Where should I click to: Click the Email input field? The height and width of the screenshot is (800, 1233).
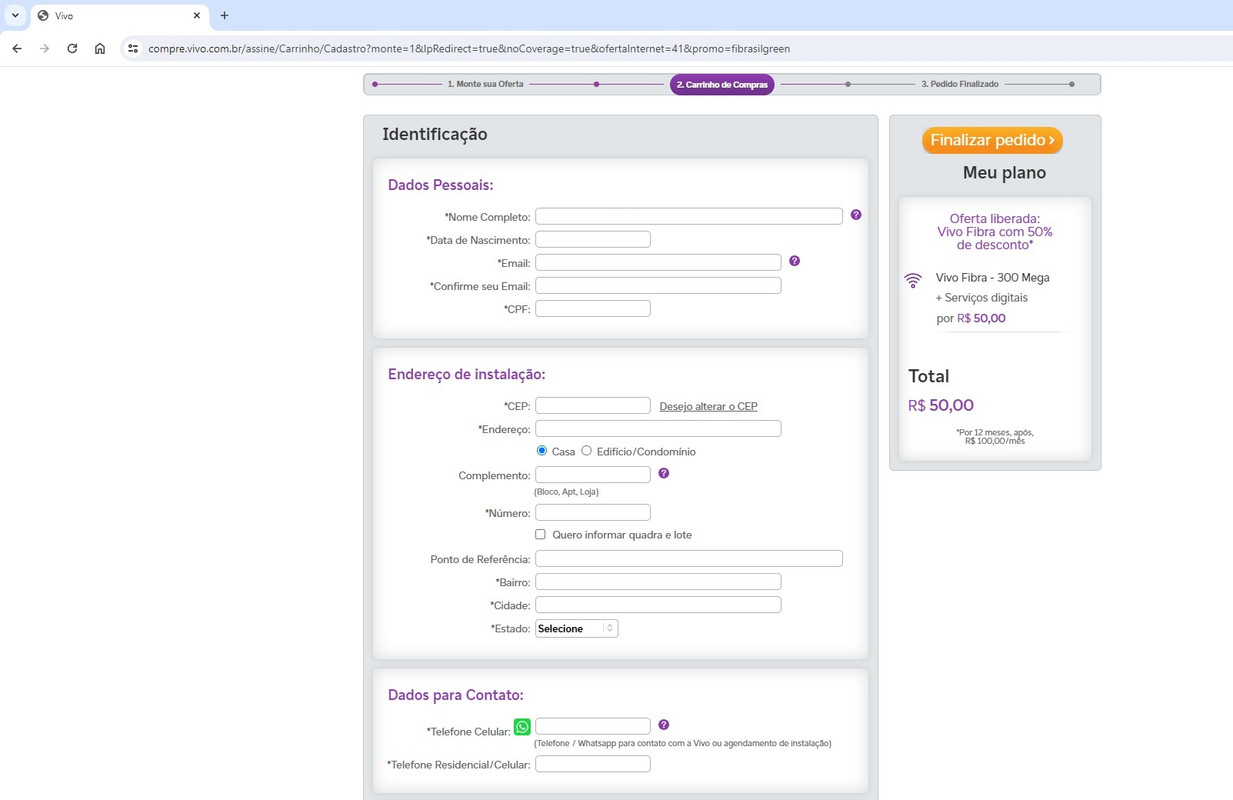tap(658, 262)
